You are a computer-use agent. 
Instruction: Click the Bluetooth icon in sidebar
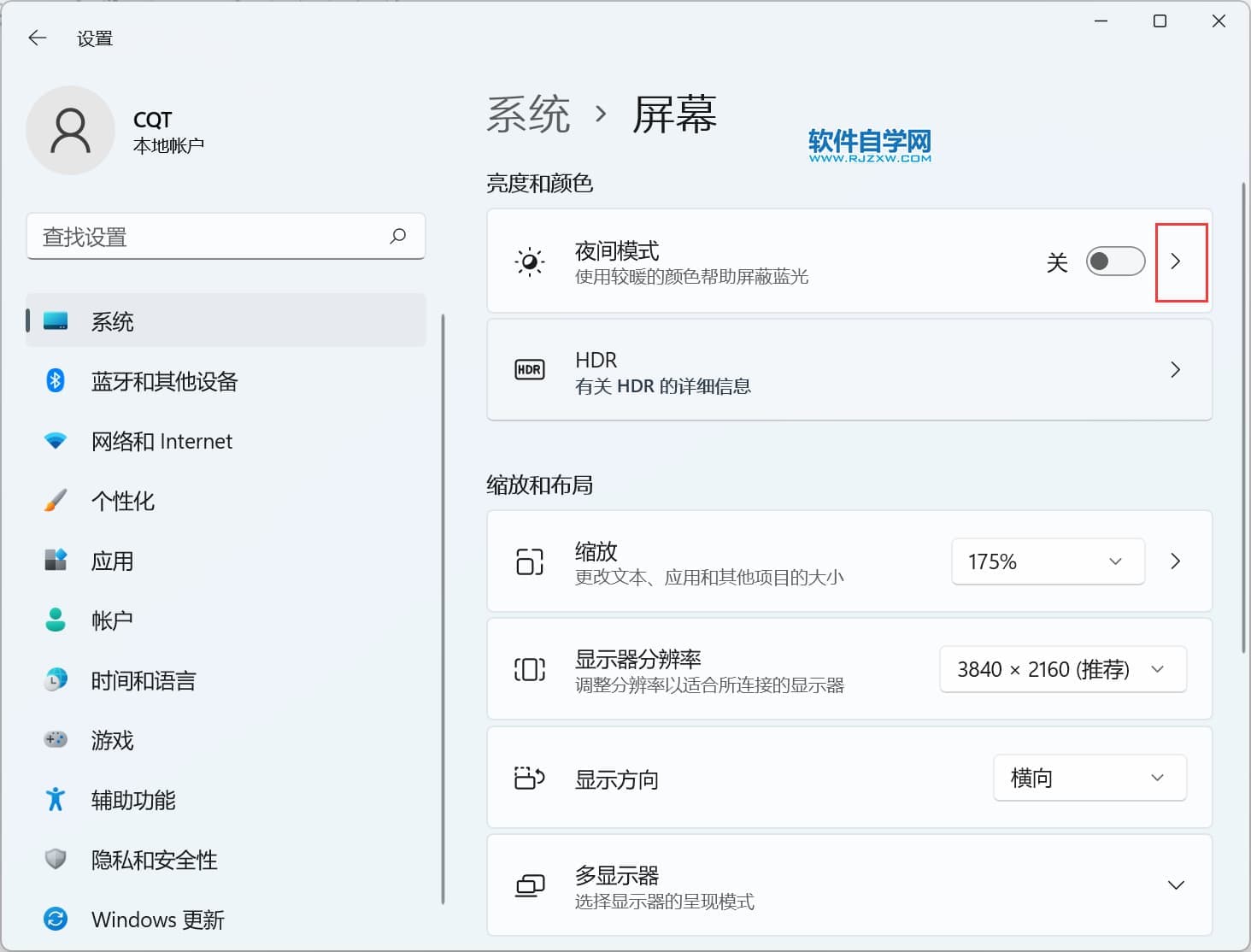(56, 380)
